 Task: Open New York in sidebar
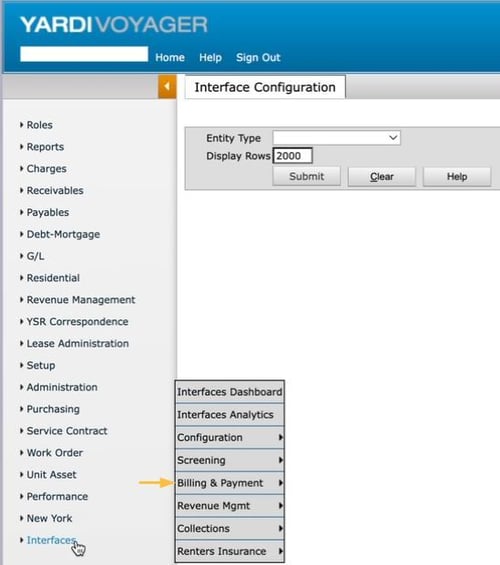[46, 519]
